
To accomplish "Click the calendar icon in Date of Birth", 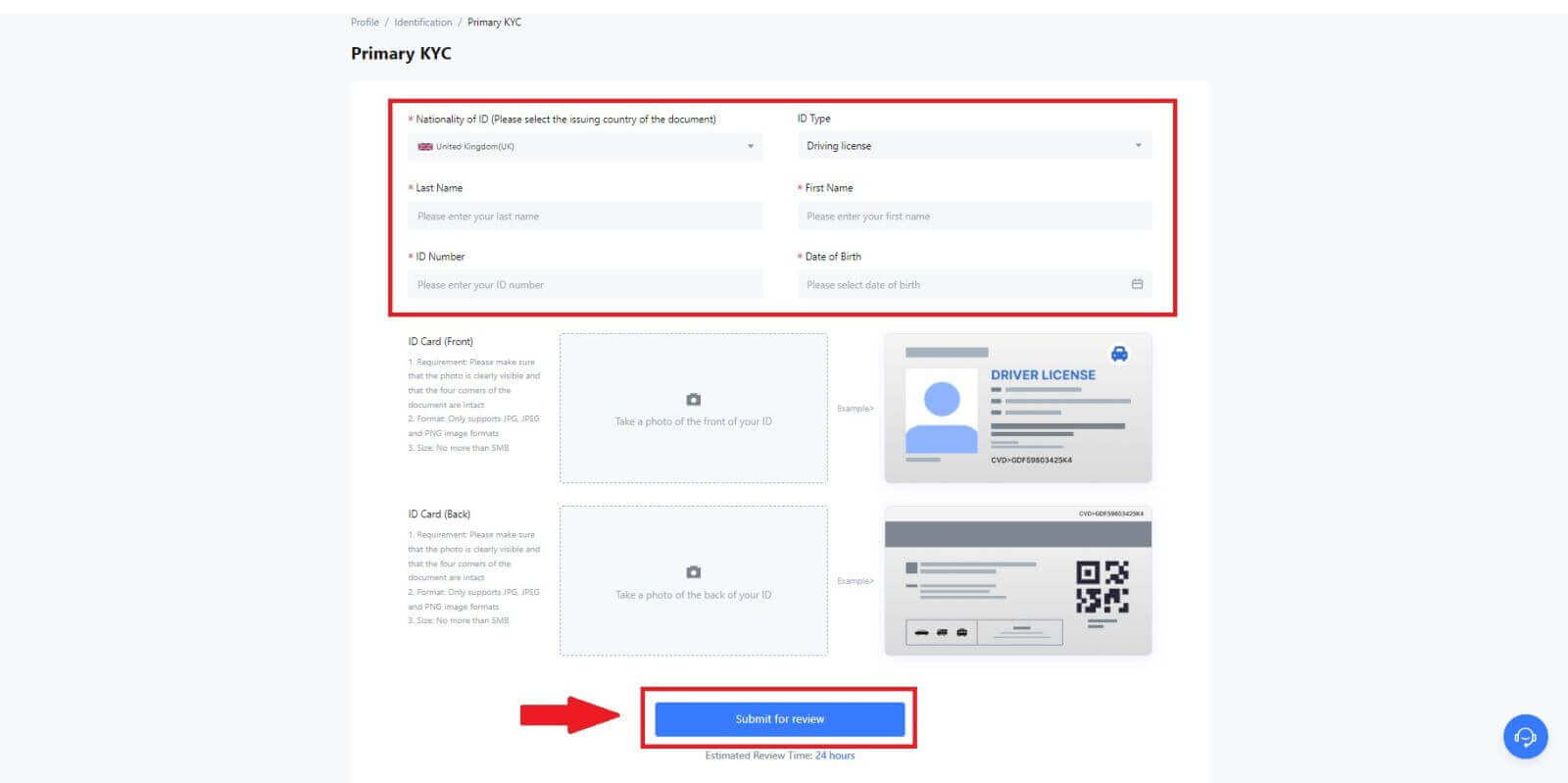I will click(1137, 284).
